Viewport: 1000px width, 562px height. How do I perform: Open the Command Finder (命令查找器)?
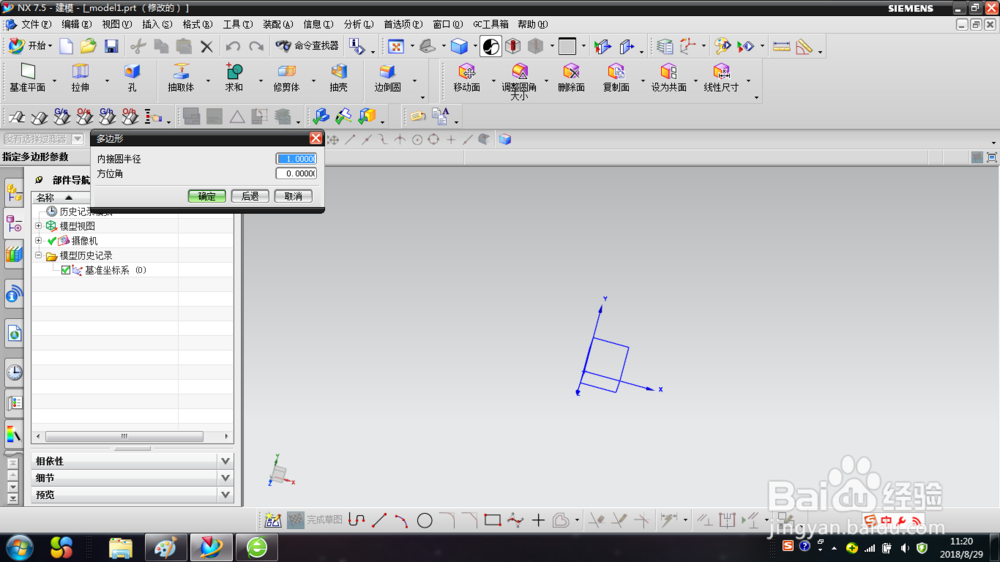[307, 46]
